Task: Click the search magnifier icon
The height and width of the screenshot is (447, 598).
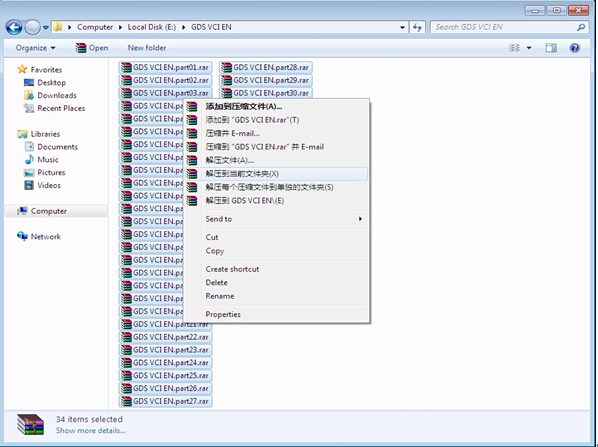Action: [x=581, y=27]
